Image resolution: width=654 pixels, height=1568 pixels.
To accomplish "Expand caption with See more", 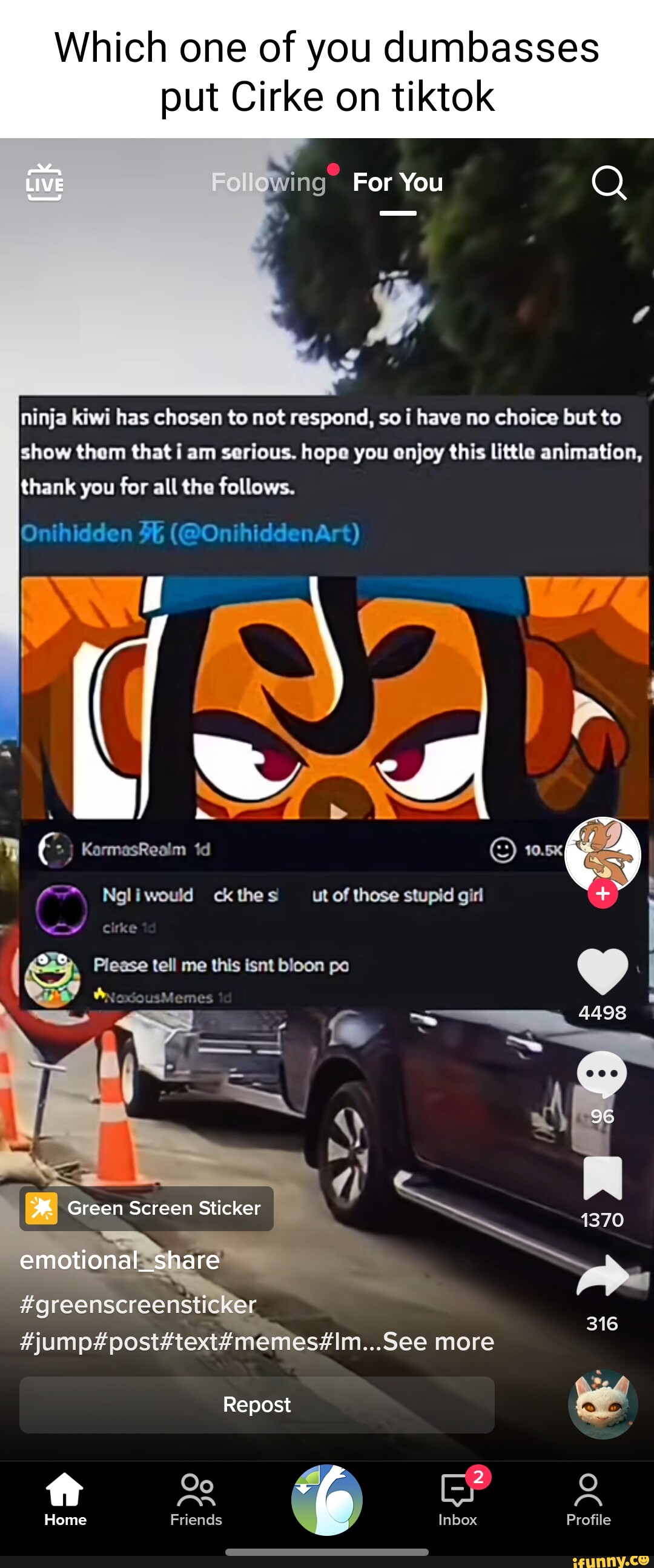I will click(438, 1341).
